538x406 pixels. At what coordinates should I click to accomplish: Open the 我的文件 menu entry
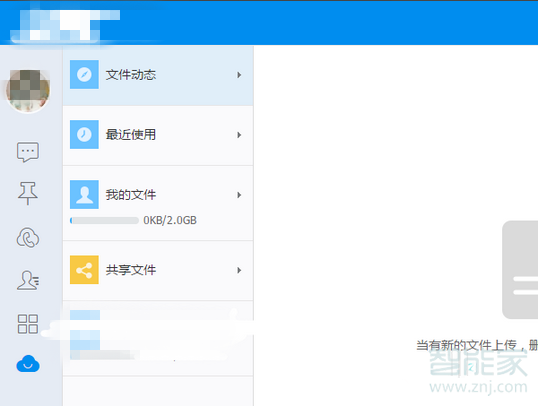click(158, 203)
